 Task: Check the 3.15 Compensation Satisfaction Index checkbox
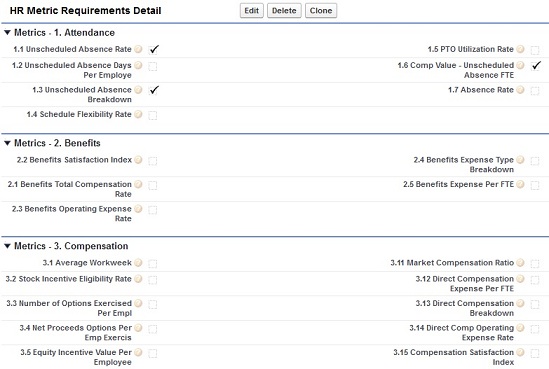point(535,353)
